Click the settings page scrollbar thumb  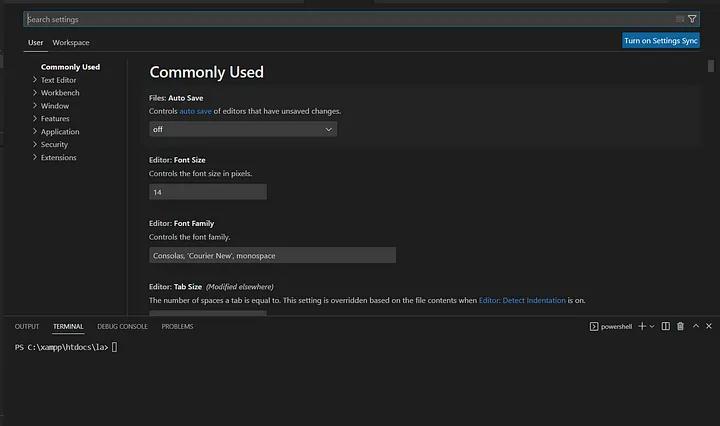point(711,66)
